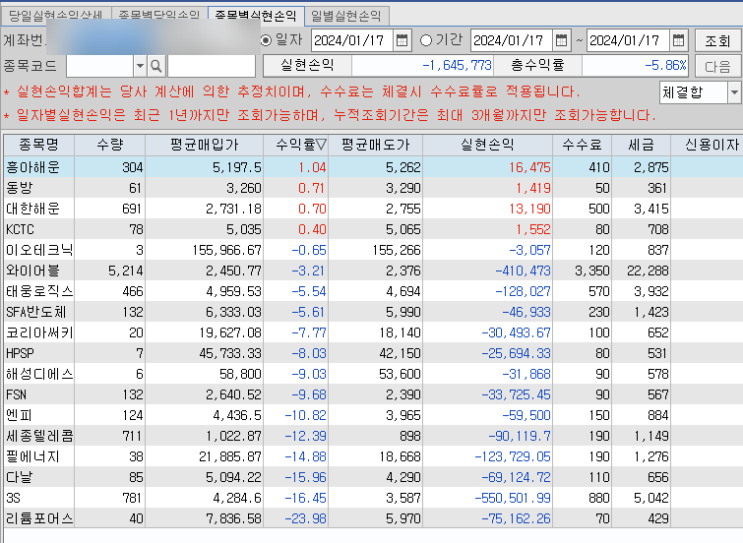Open the 일별실현손익 tab
The width and height of the screenshot is (743, 543).
click(x=346, y=16)
